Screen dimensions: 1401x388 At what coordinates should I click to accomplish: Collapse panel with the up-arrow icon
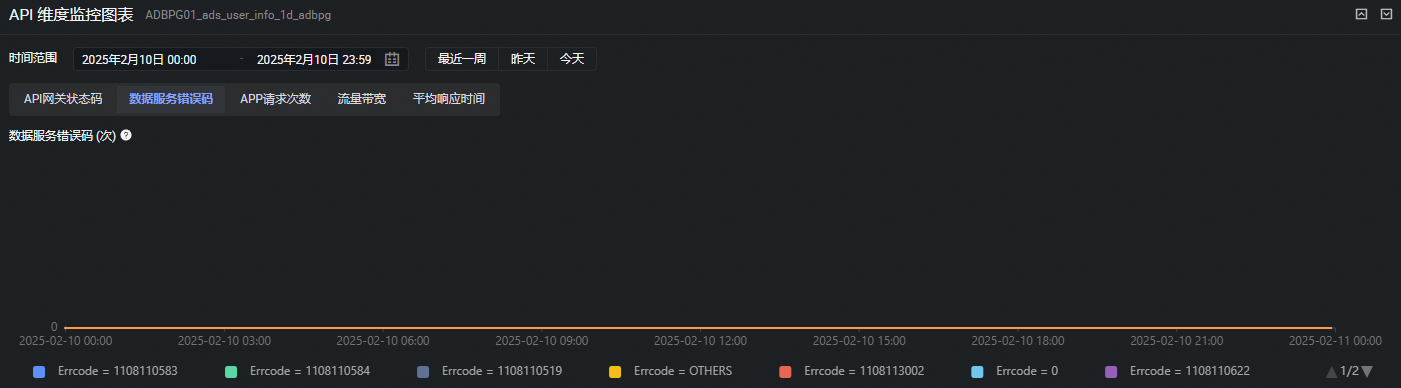(x=1361, y=14)
